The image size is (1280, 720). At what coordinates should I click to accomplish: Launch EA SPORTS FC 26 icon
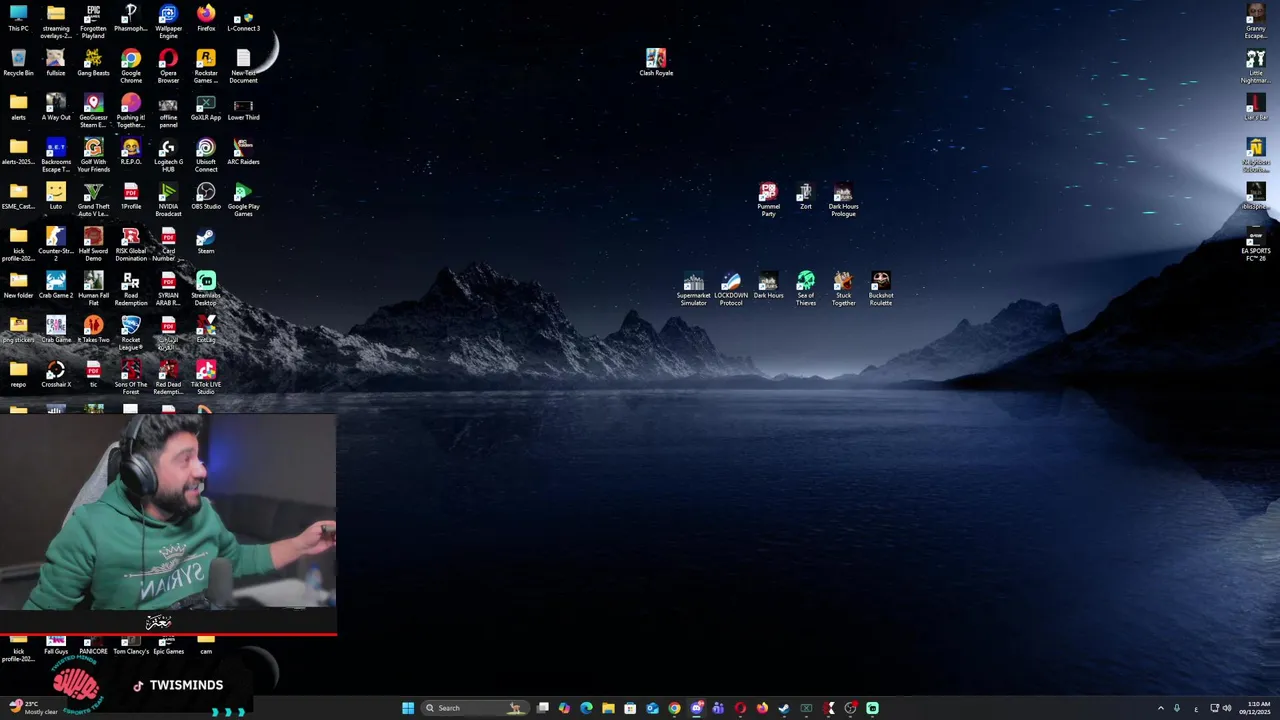point(1256,245)
